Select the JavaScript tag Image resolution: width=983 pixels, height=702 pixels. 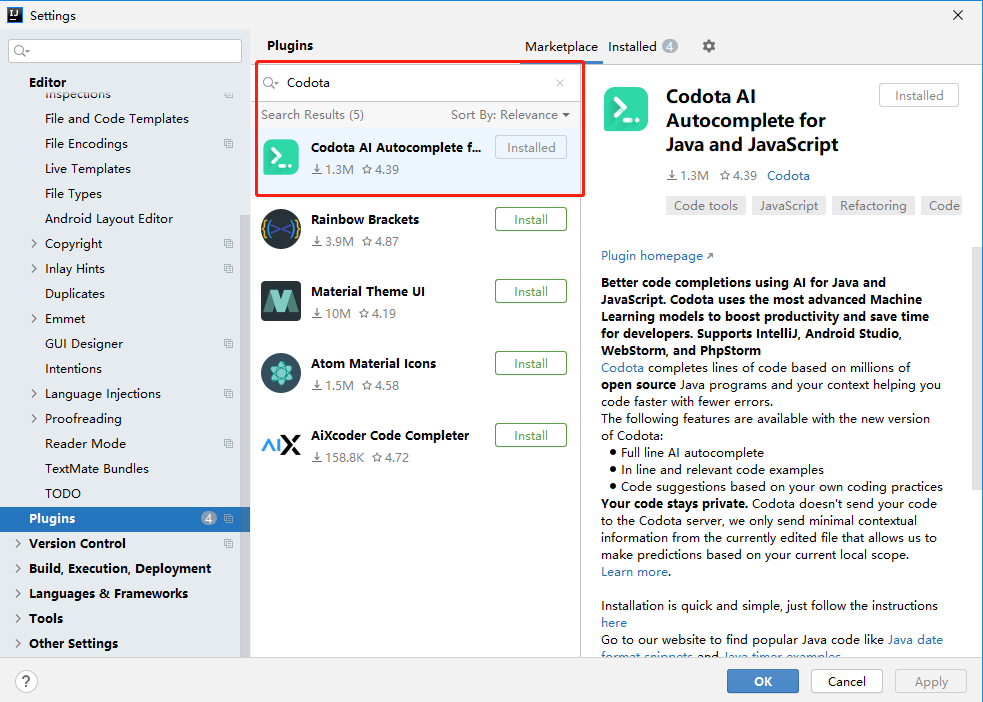[x=789, y=206]
